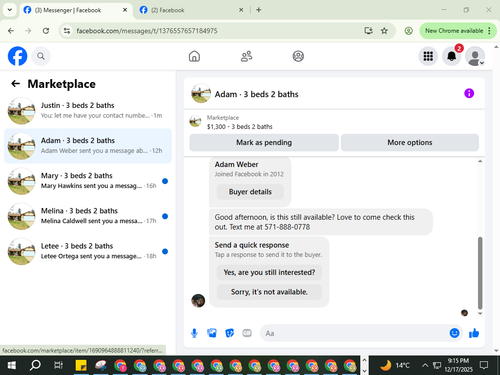Open the account avatar menu
Viewport: 500px width, 375px height.
click(475, 56)
